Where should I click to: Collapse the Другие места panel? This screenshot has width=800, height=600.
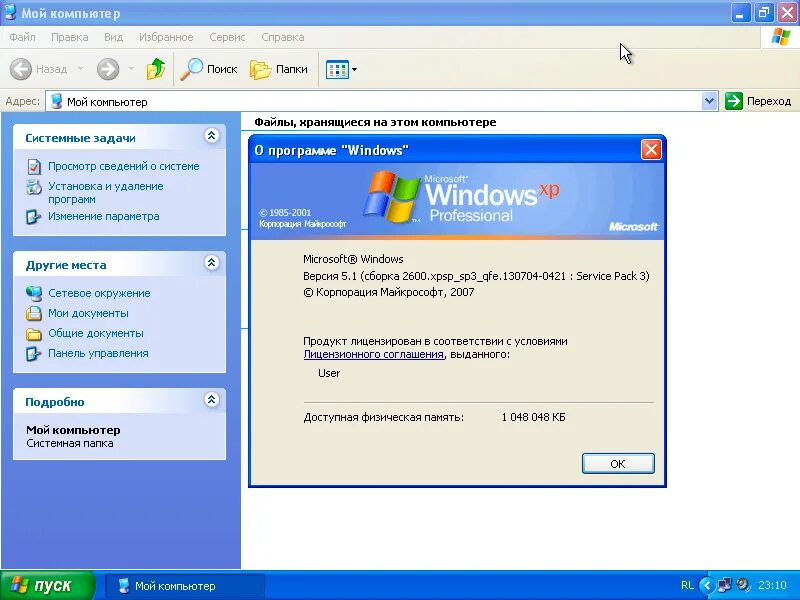pos(212,263)
